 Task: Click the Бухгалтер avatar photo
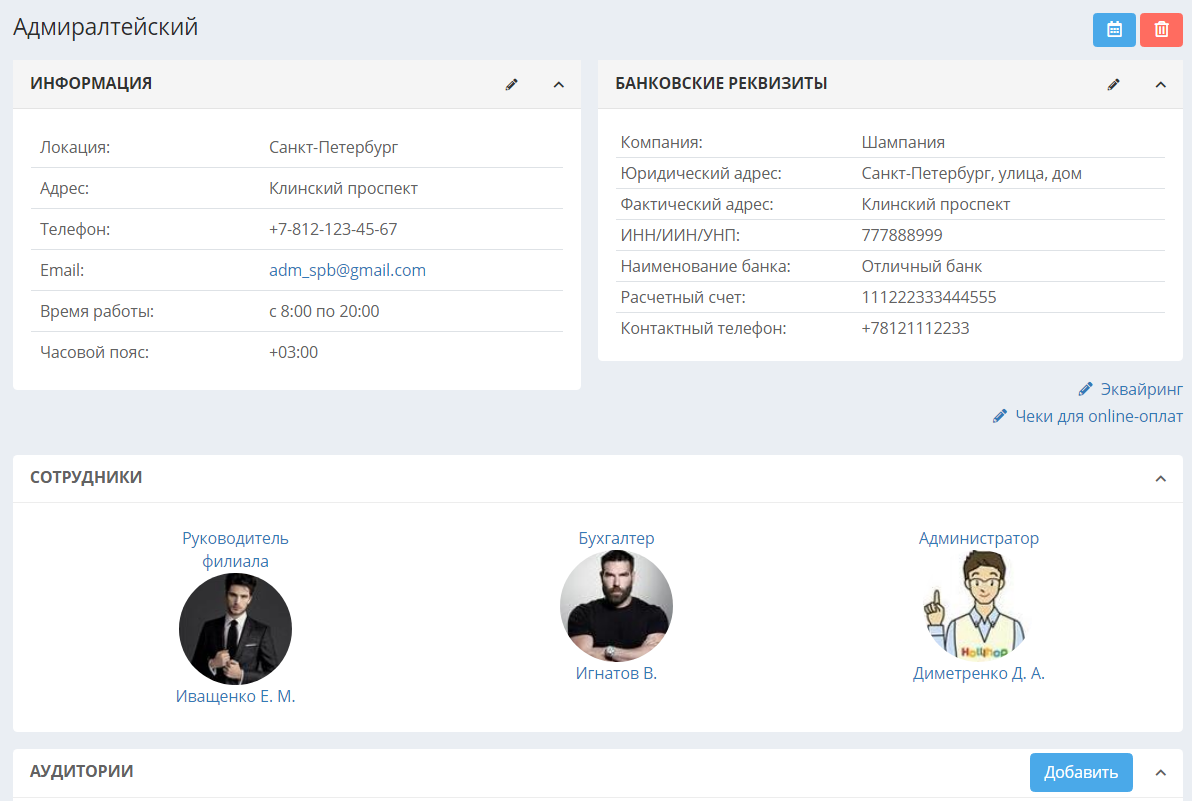[x=616, y=606]
